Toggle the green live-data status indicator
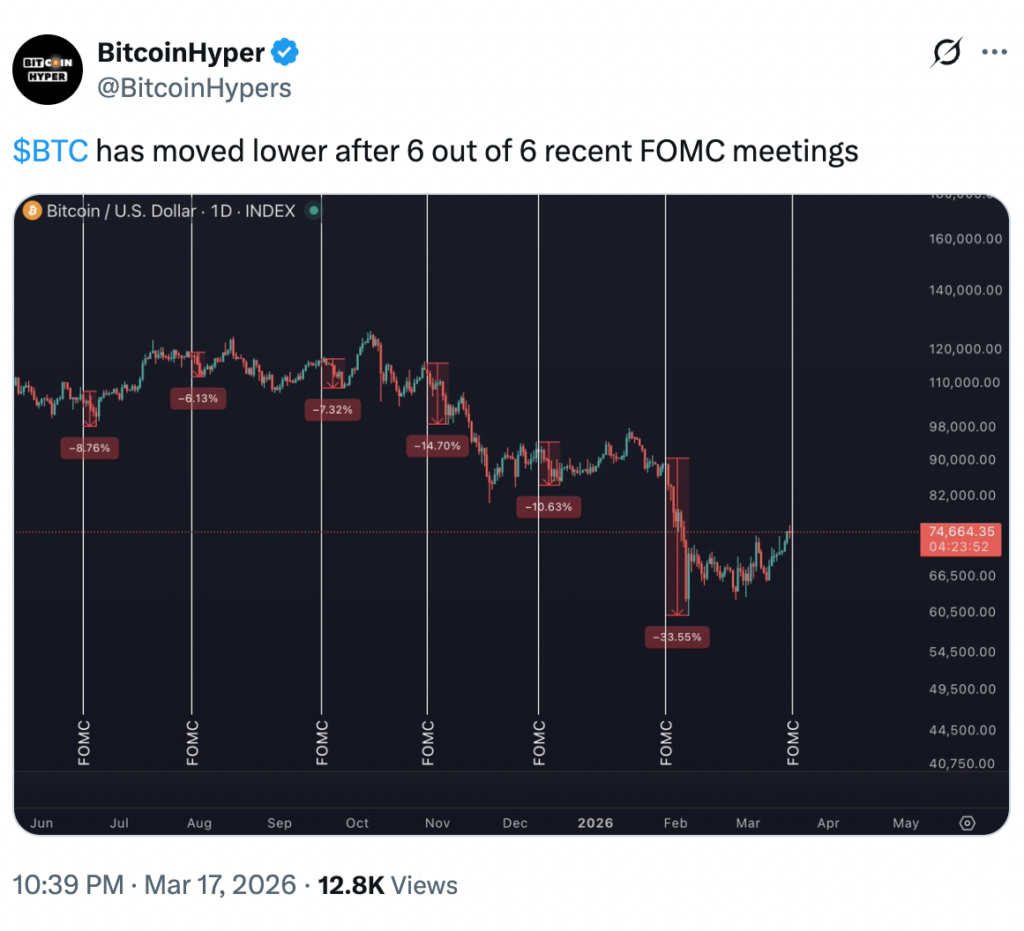 coord(313,211)
